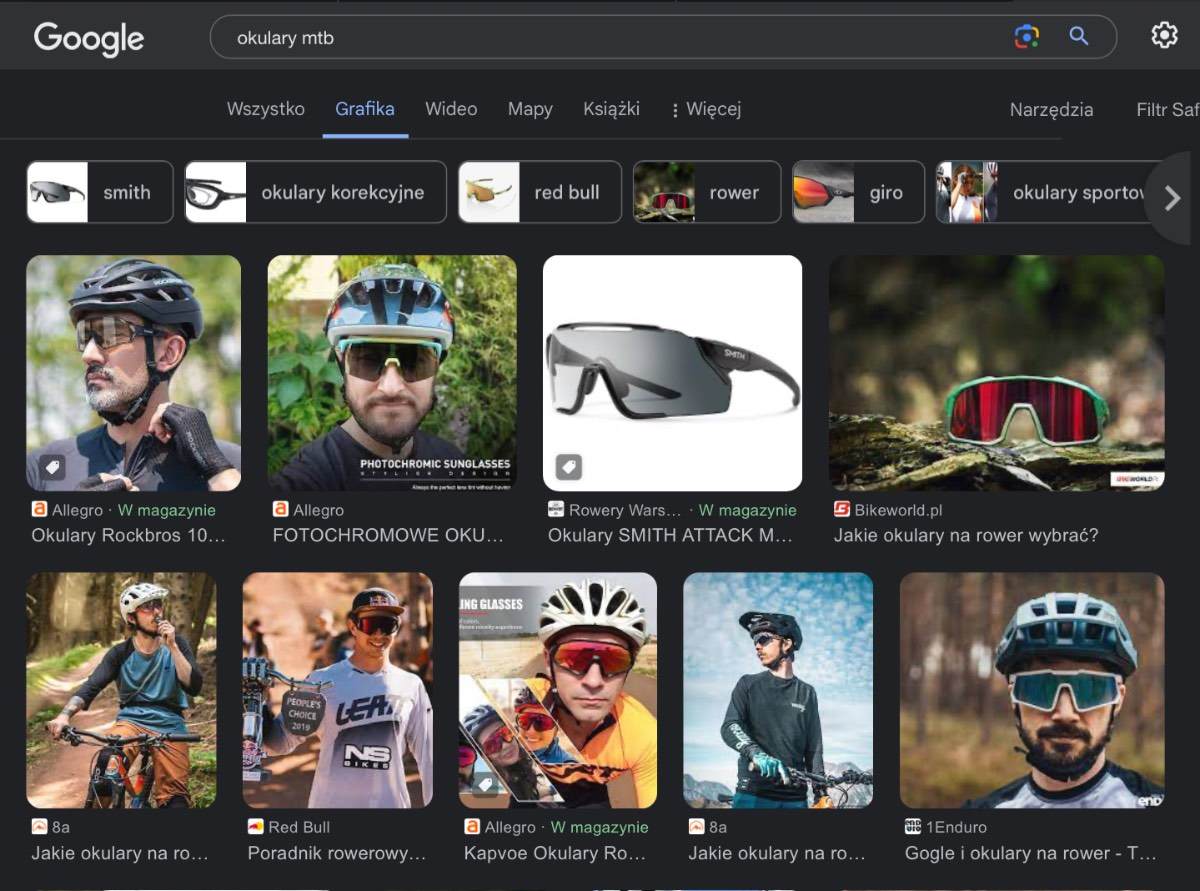Image resolution: width=1200 pixels, height=891 pixels.
Task: Open Google Lens camera search
Action: (x=1026, y=37)
